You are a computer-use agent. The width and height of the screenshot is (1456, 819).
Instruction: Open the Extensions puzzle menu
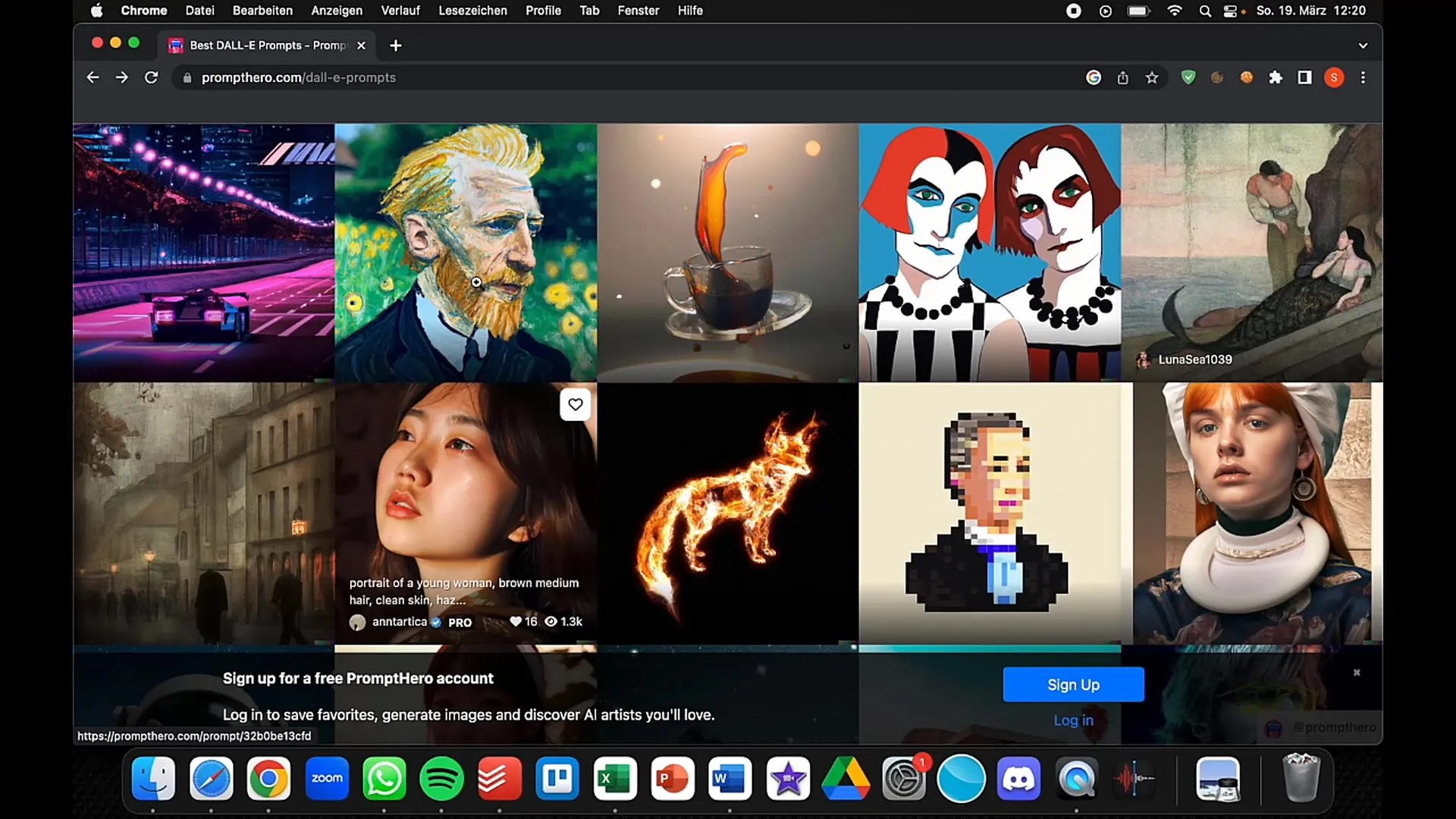[1276, 77]
